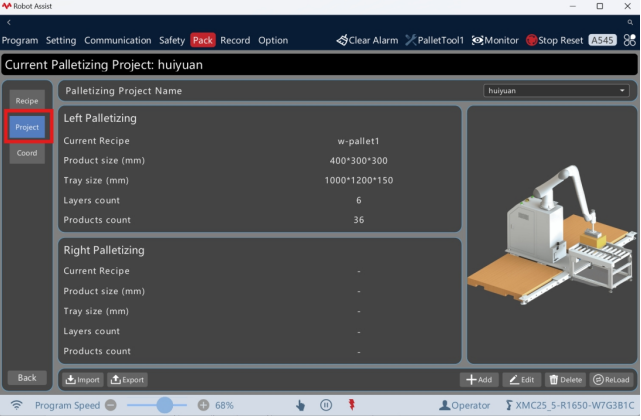Open the four-circle apps icon
The image size is (641, 420).
click(x=630, y=40)
